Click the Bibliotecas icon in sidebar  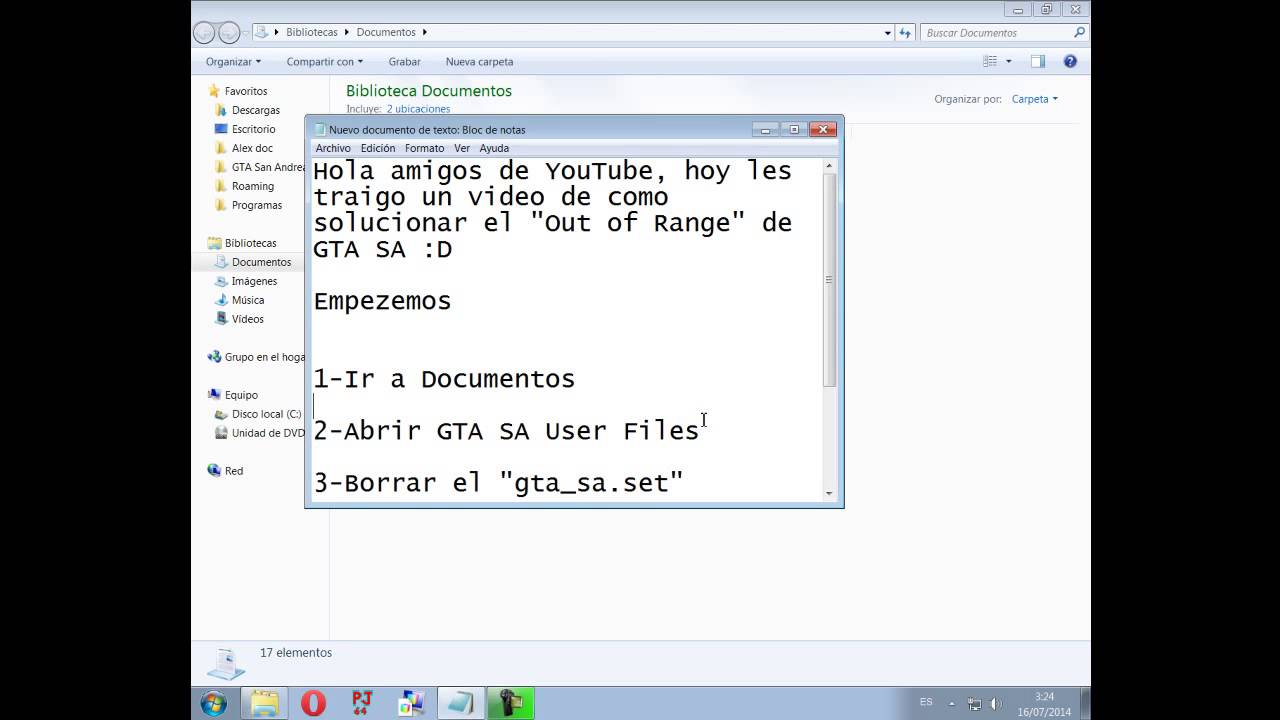pos(214,243)
